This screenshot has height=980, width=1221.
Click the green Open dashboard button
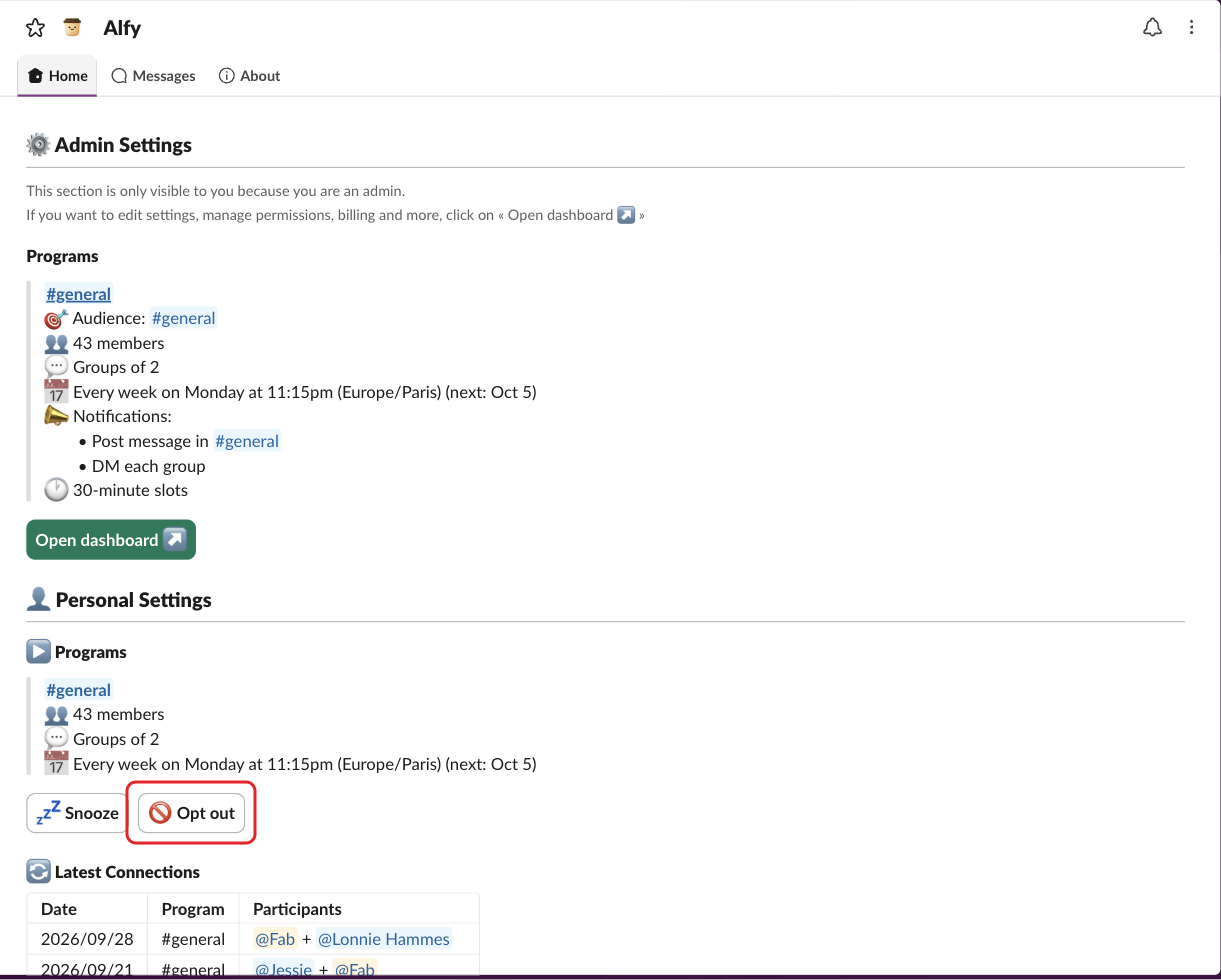tap(111, 540)
